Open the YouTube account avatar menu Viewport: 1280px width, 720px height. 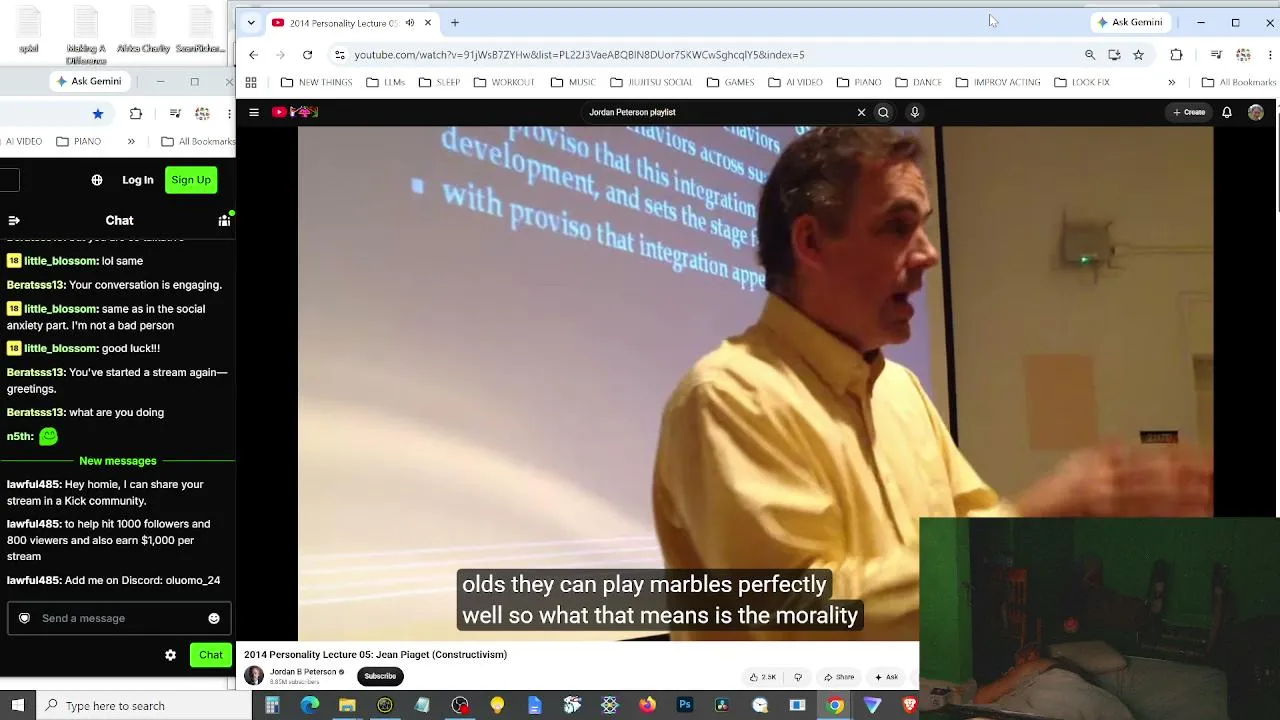pyautogui.click(x=1256, y=112)
